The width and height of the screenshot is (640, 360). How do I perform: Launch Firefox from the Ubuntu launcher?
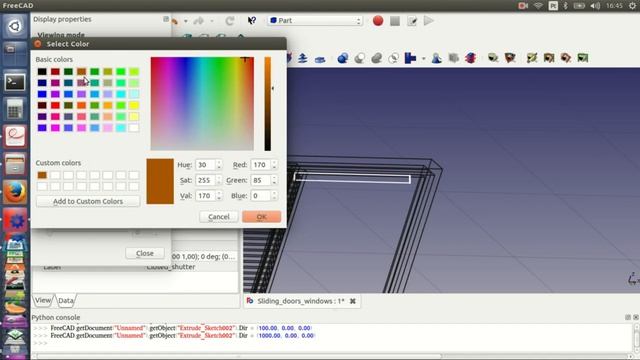click(15, 192)
